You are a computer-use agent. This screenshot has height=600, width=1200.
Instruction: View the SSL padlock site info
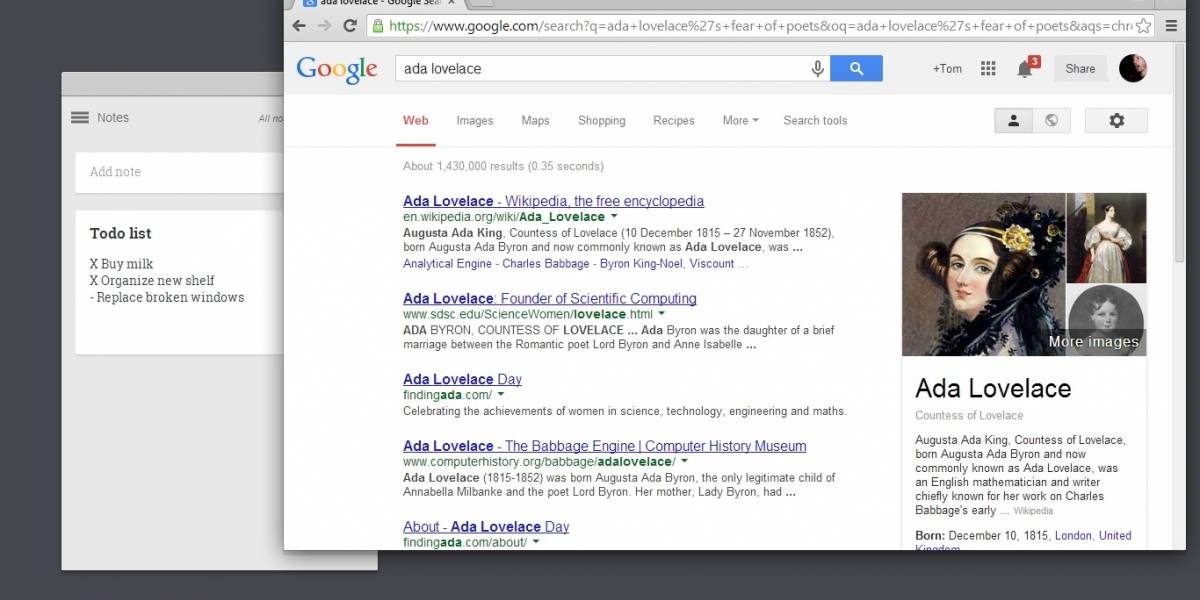pyautogui.click(x=377, y=26)
